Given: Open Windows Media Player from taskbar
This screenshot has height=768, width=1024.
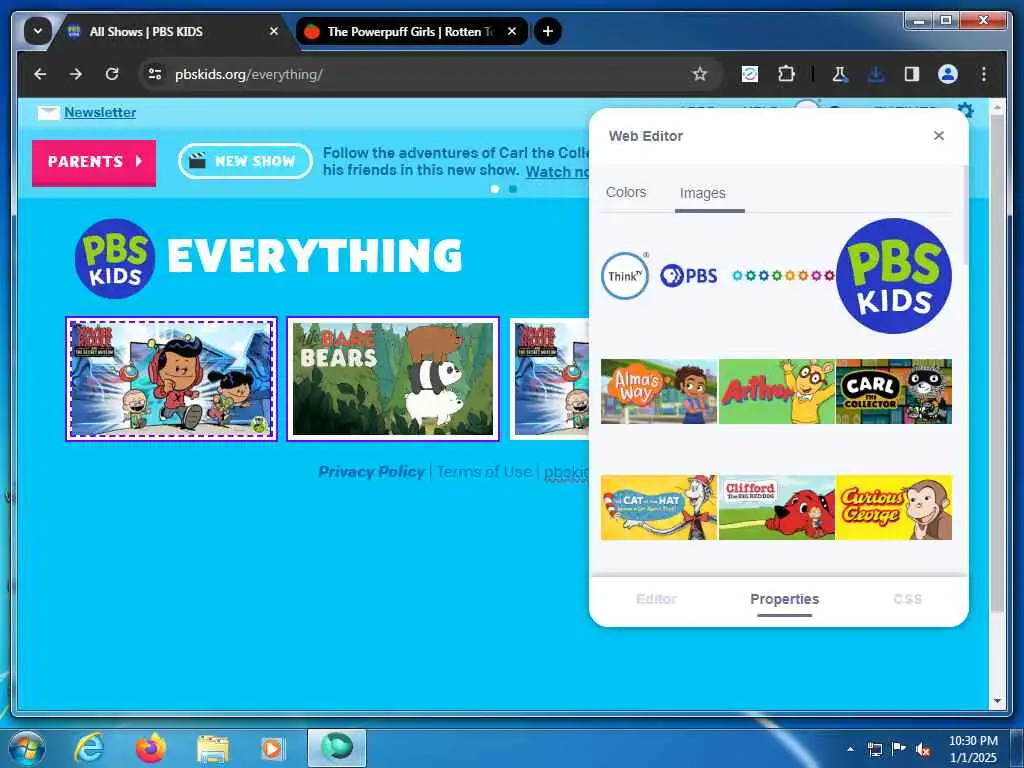Looking at the screenshot, I should tap(272, 749).
